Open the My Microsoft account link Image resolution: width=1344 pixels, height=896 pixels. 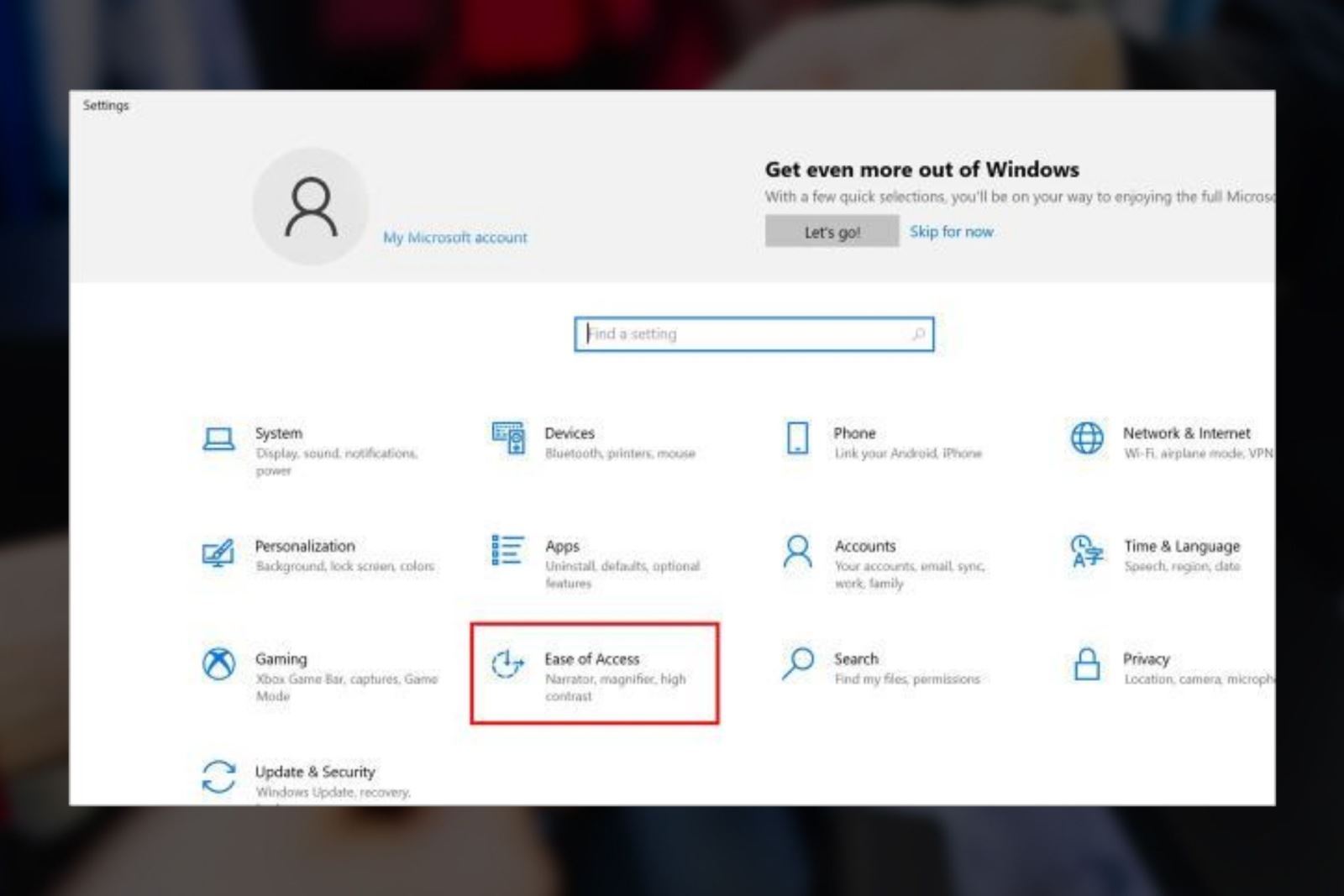pos(455,238)
